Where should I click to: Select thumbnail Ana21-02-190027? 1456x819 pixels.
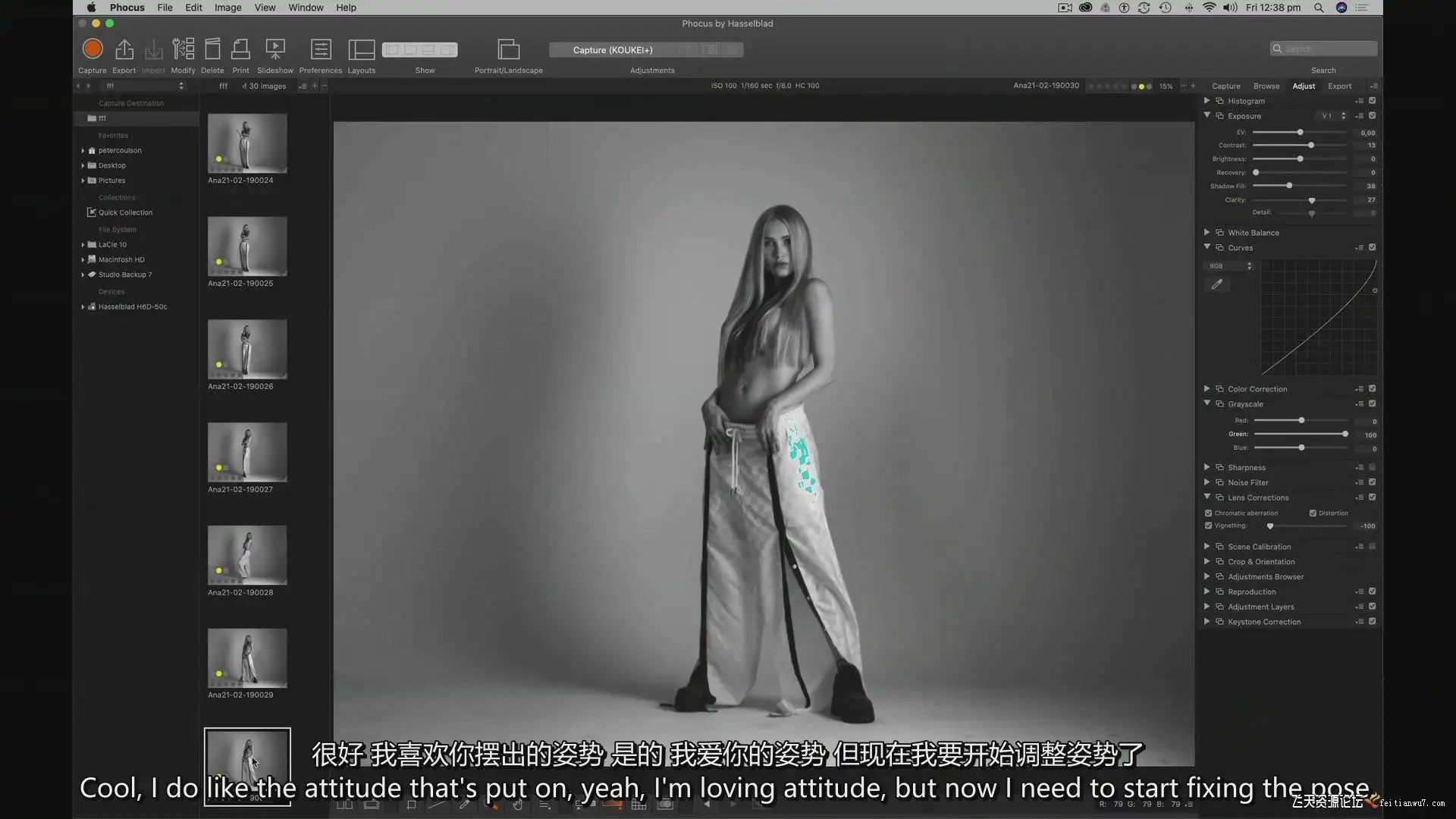coord(247,452)
